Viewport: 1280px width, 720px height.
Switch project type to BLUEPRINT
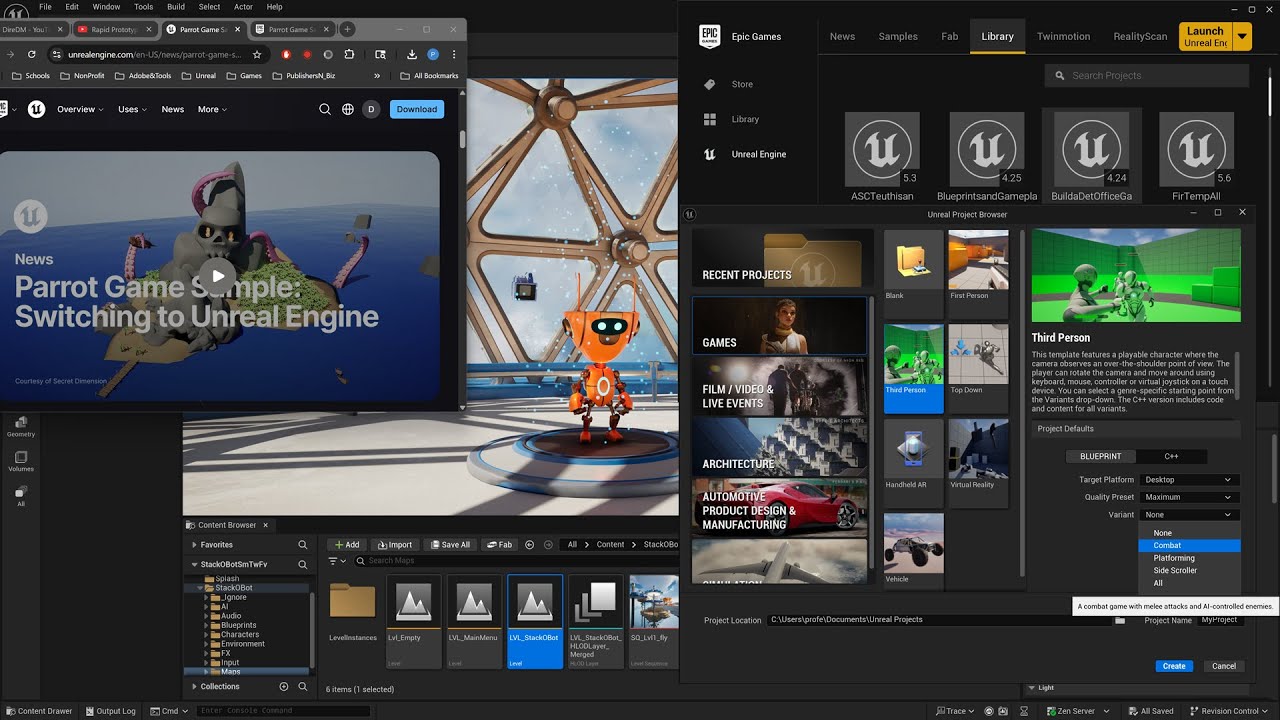pyautogui.click(x=1101, y=456)
